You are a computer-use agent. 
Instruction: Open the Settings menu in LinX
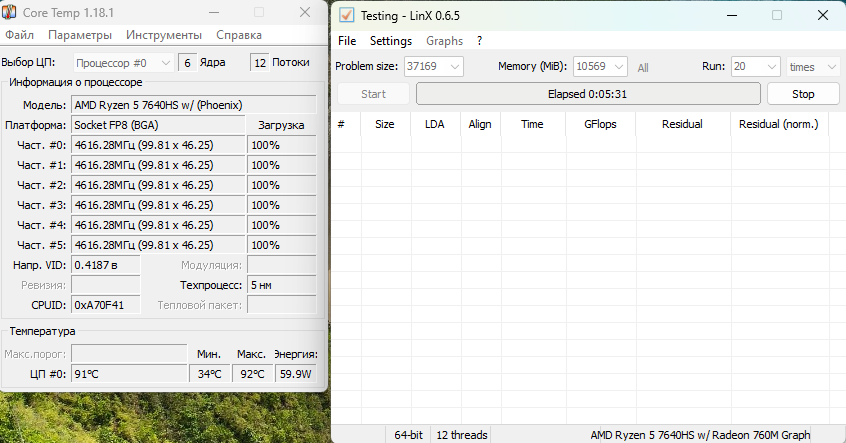391,41
